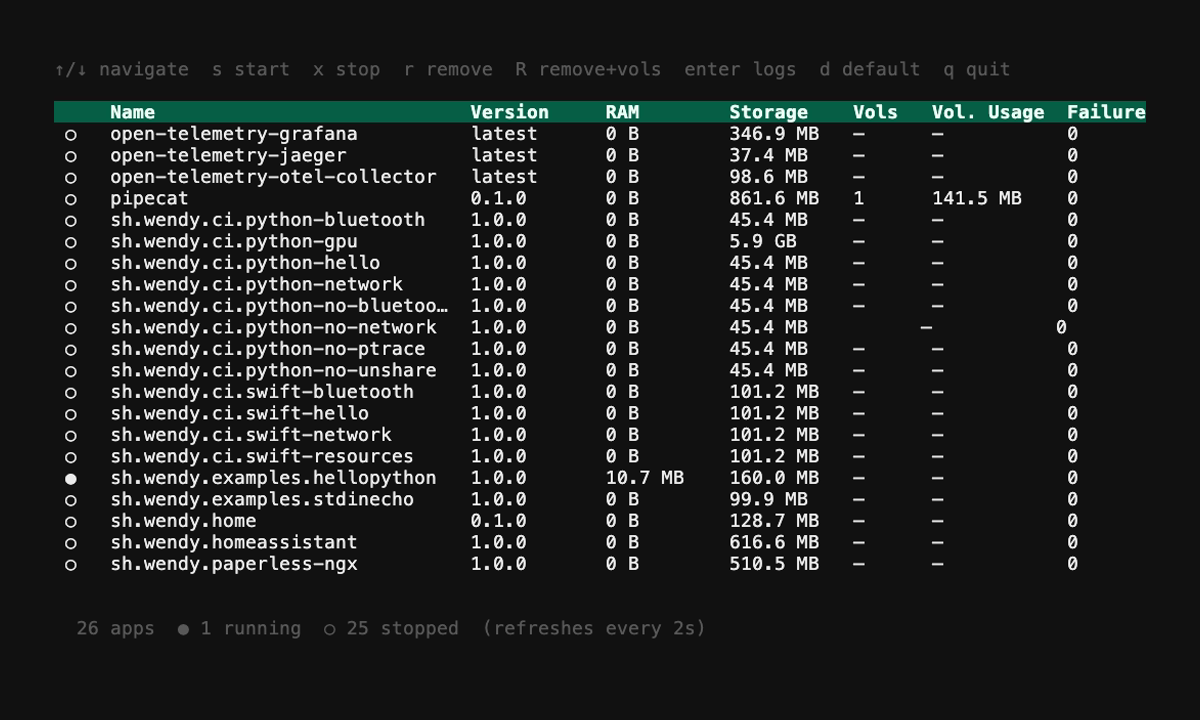Click status circle for sh.wendy.ci.swift-resources

[x=71, y=457]
